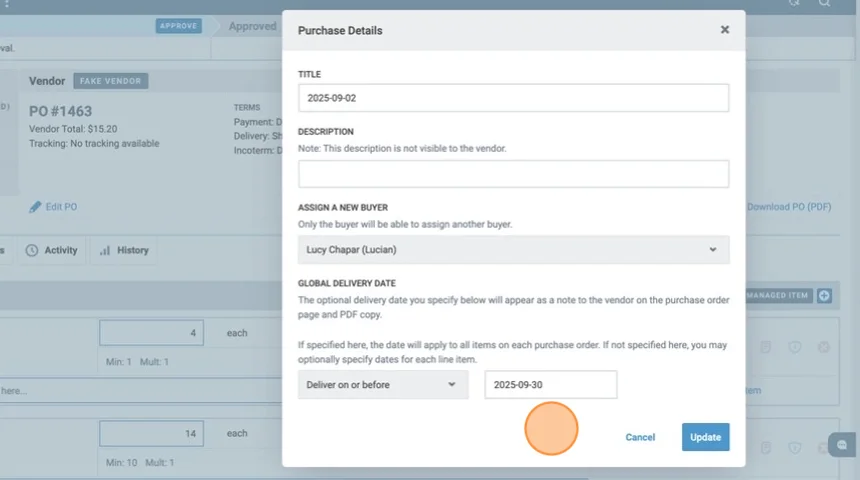Screen dimensions: 860x480
Task: Click the search magnifier icon in header
Action: click(x=824, y=3)
